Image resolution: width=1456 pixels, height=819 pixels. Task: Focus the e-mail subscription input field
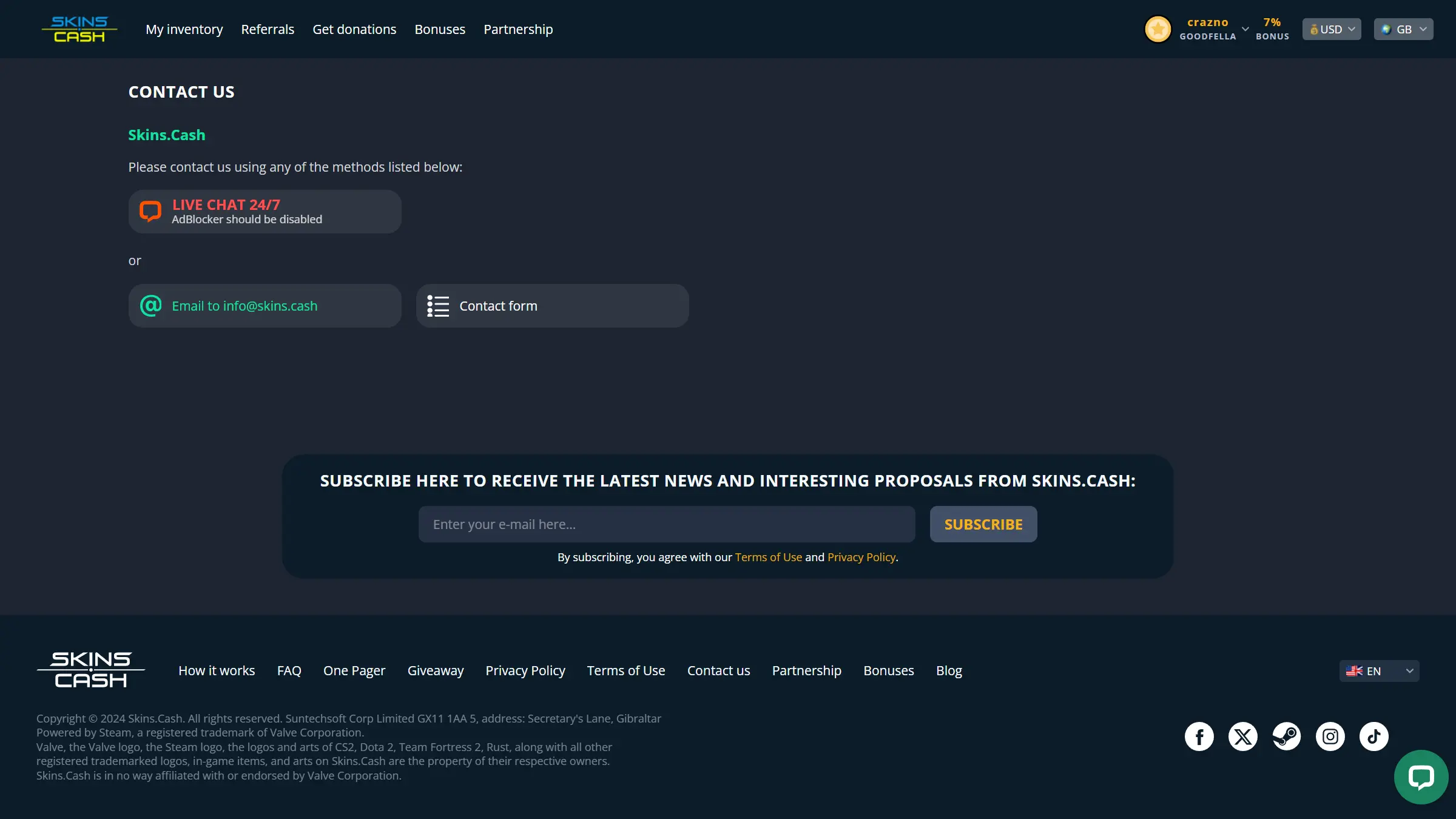click(x=667, y=524)
